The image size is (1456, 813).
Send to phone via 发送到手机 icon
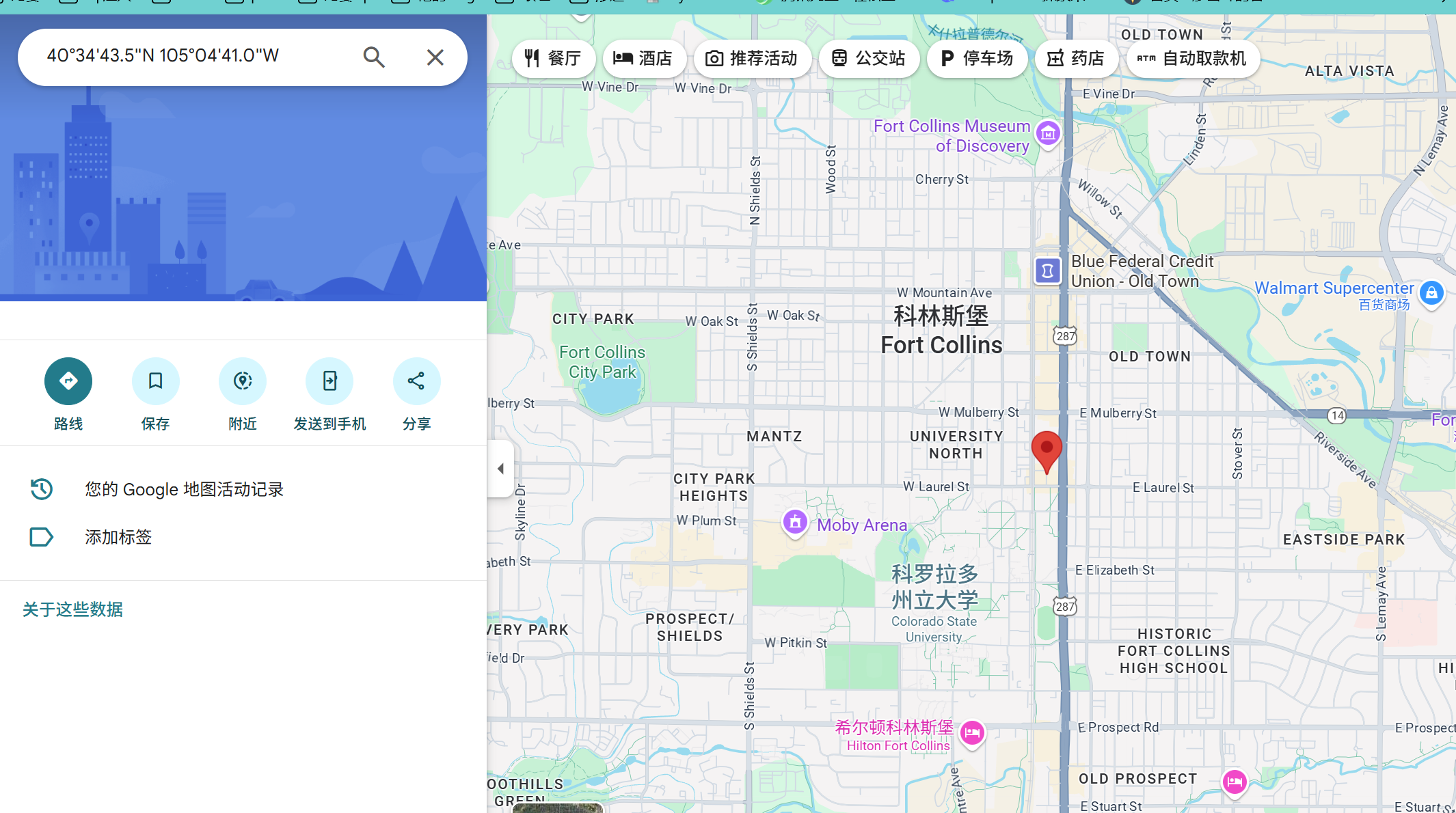point(329,381)
